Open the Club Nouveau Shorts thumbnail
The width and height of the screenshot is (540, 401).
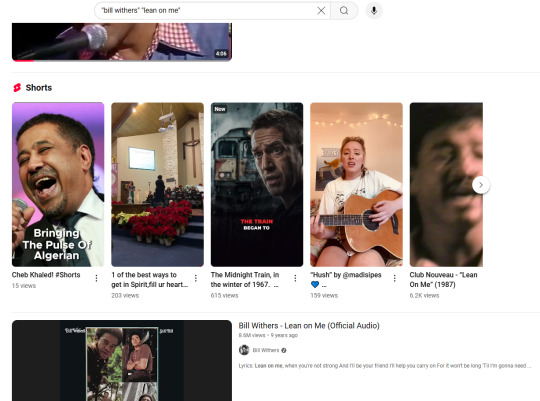coord(446,184)
